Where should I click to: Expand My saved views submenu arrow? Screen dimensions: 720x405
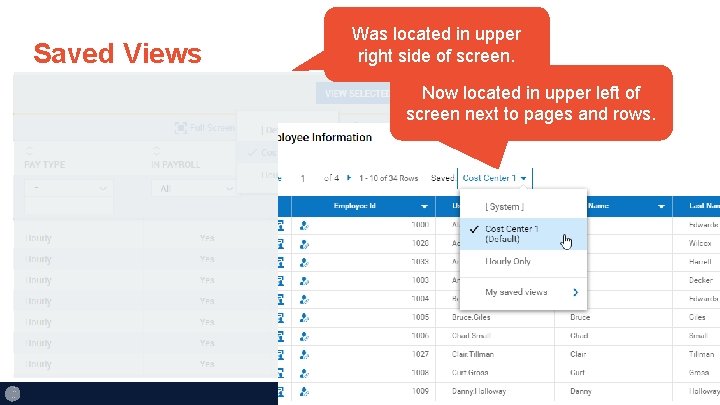[575, 292]
